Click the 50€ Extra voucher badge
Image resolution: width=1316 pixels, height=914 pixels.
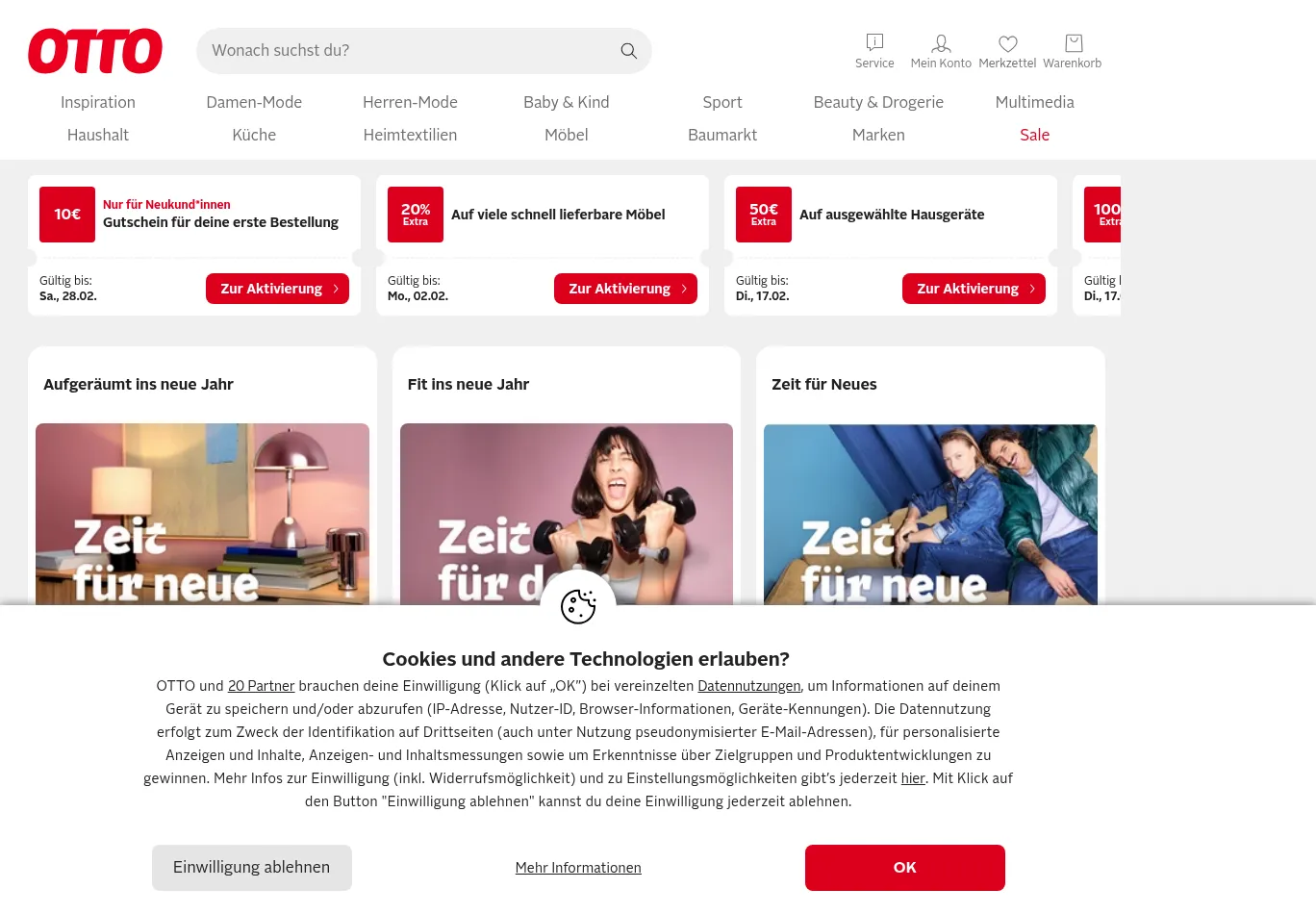coord(764,215)
